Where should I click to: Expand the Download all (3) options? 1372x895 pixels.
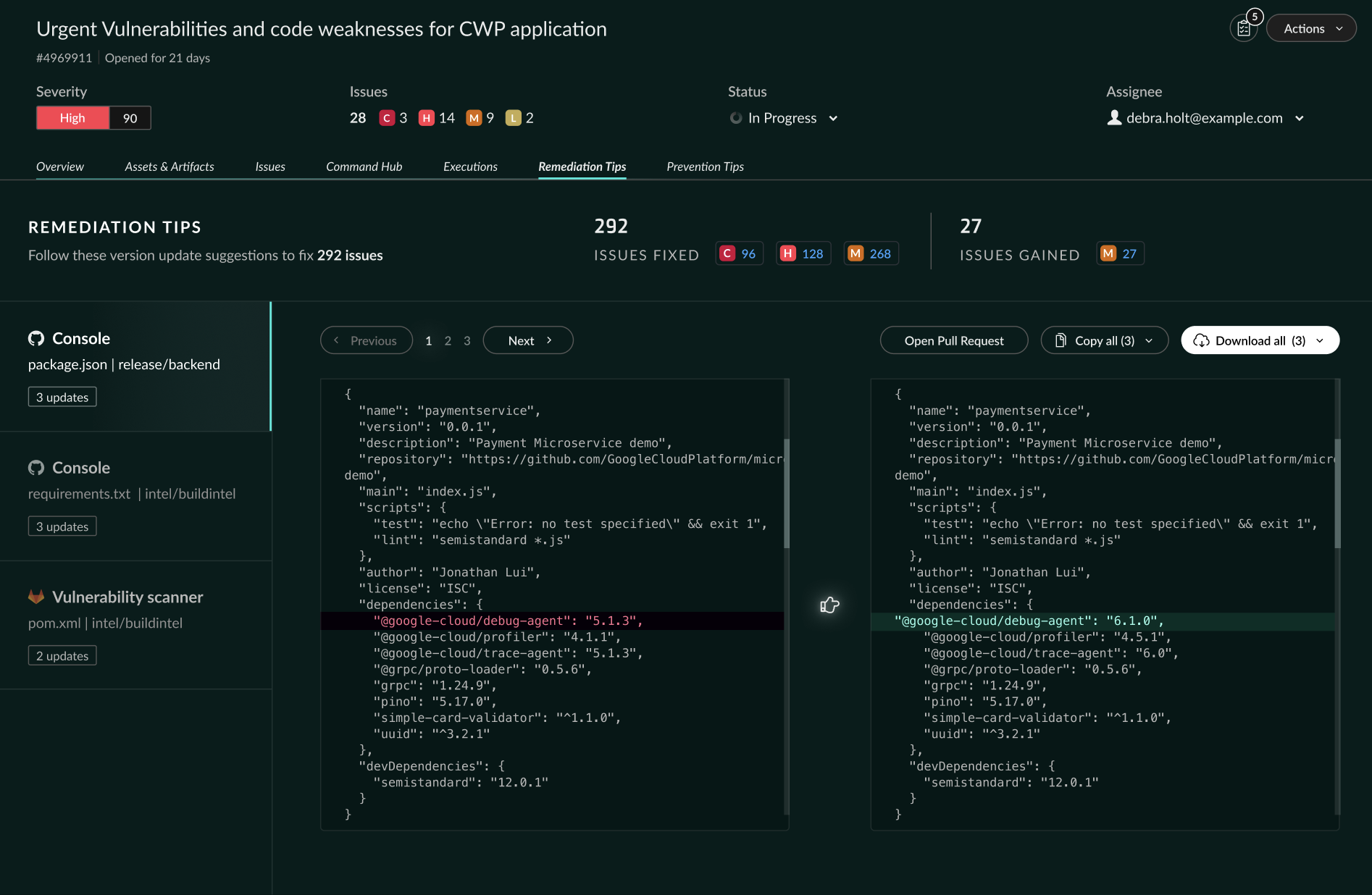tap(1320, 340)
